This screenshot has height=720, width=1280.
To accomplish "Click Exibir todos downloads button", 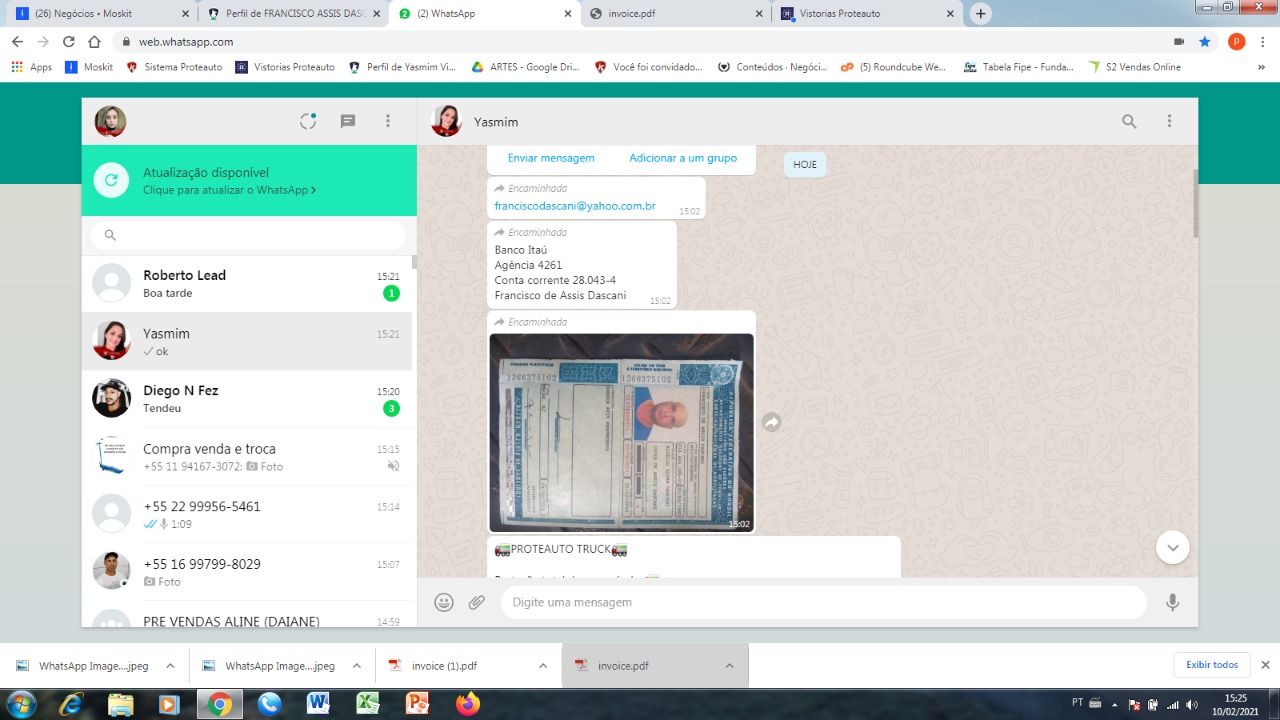I will [1212, 665].
